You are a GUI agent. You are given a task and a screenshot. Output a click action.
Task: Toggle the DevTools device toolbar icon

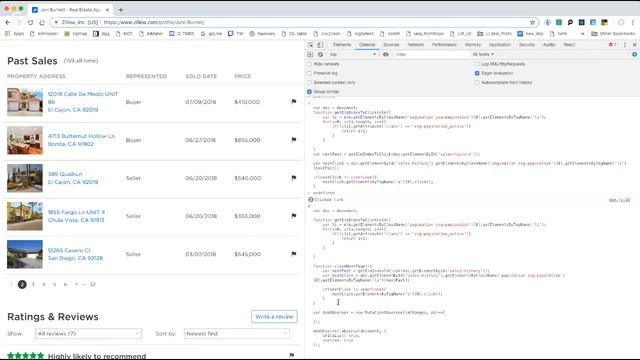coord(320,45)
